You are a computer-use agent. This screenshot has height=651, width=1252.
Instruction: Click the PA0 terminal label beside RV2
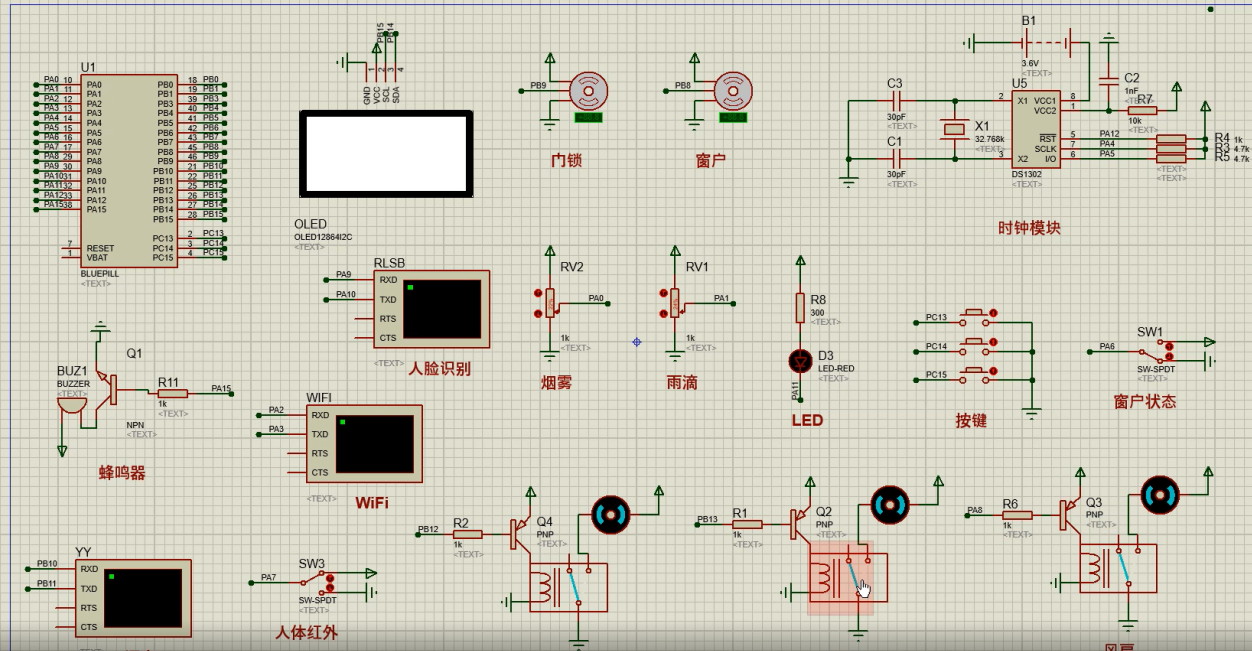click(596, 298)
